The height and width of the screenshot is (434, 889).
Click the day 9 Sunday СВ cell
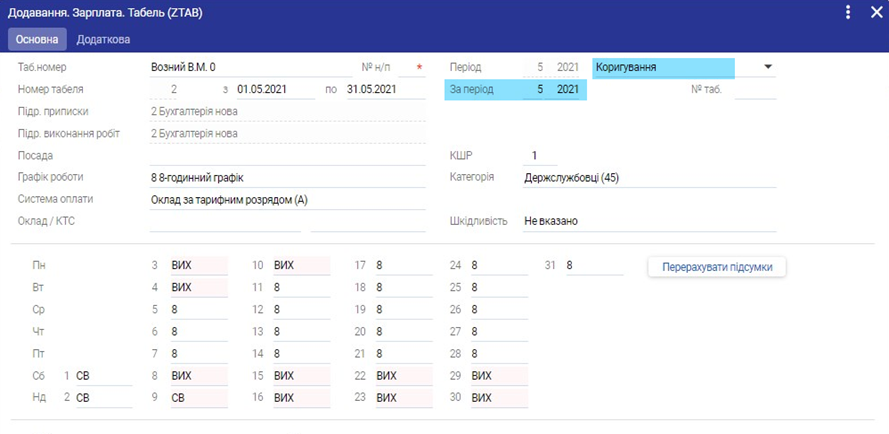click(198, 398)
